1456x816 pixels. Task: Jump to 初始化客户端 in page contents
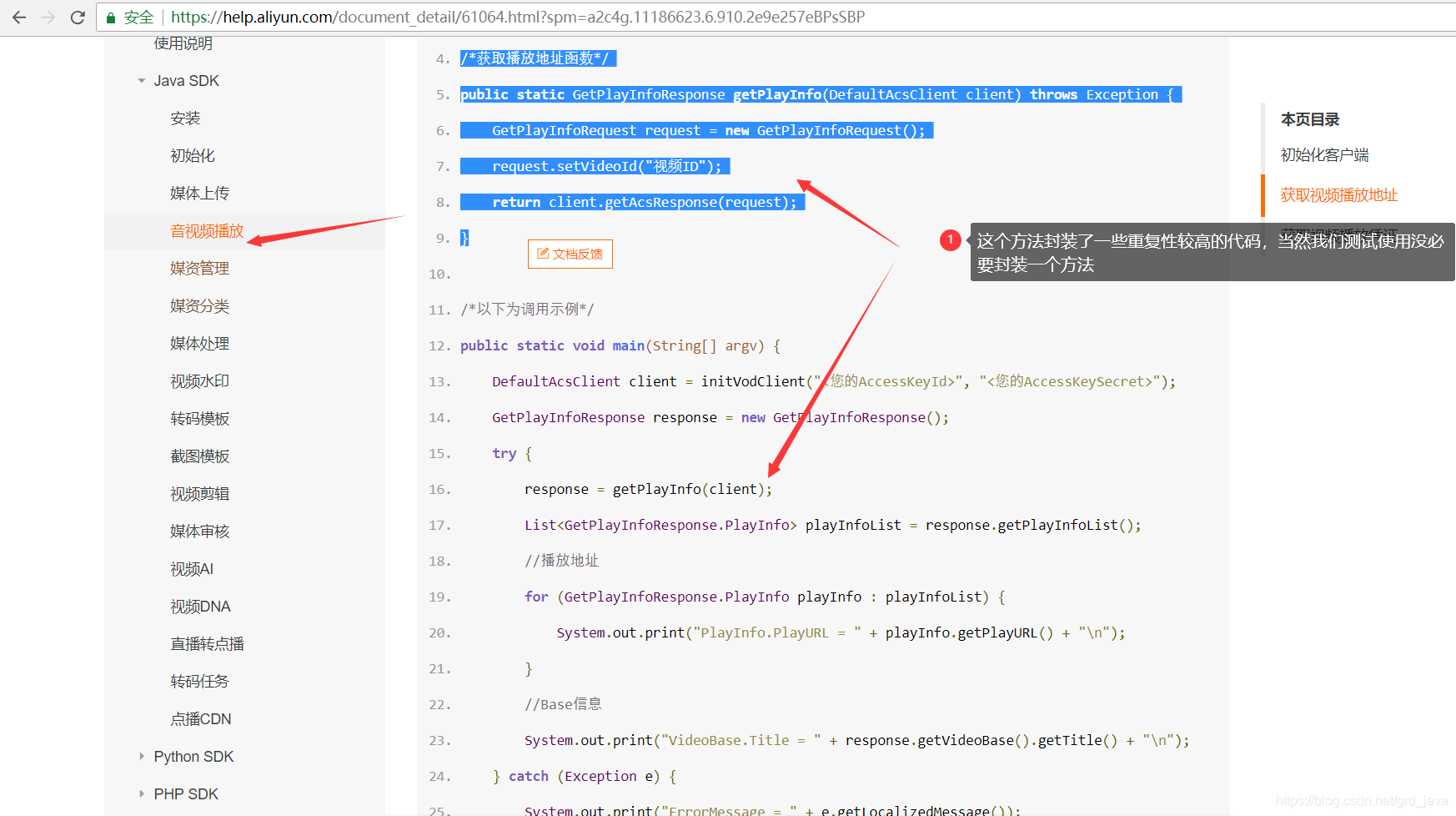[1324, 155]
